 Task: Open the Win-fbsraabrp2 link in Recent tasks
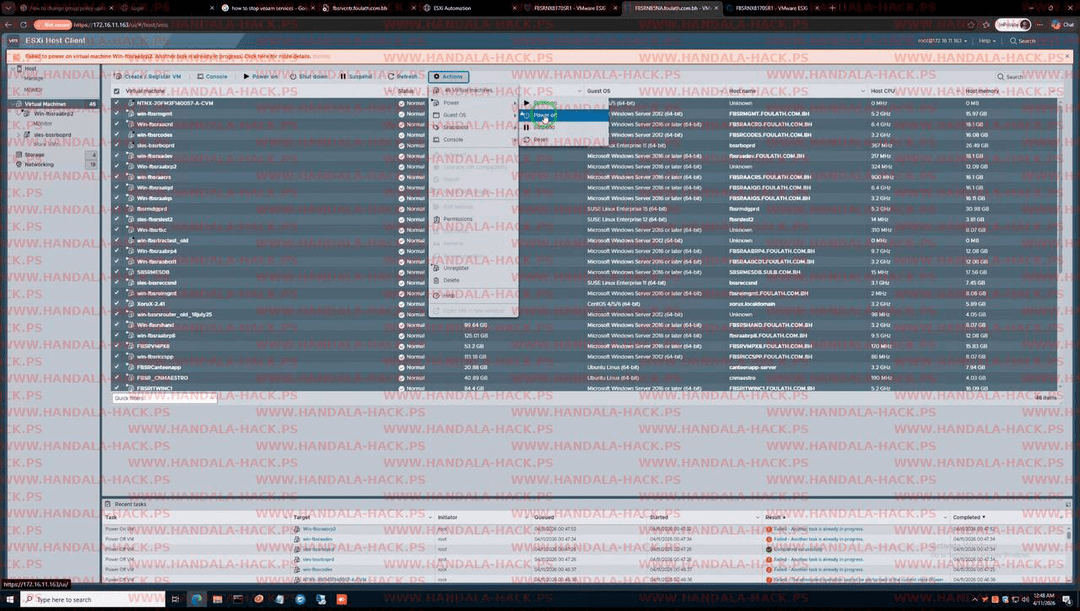coord(319,529)
